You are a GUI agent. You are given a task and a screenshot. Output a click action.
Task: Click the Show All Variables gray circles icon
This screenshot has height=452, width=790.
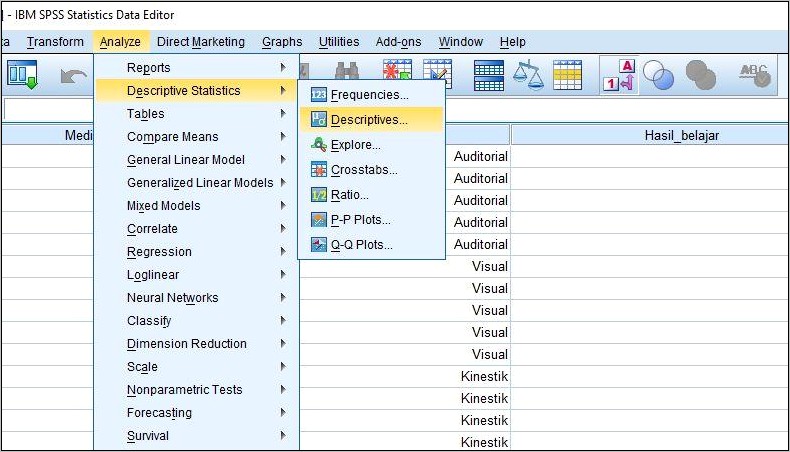[700, 76]
